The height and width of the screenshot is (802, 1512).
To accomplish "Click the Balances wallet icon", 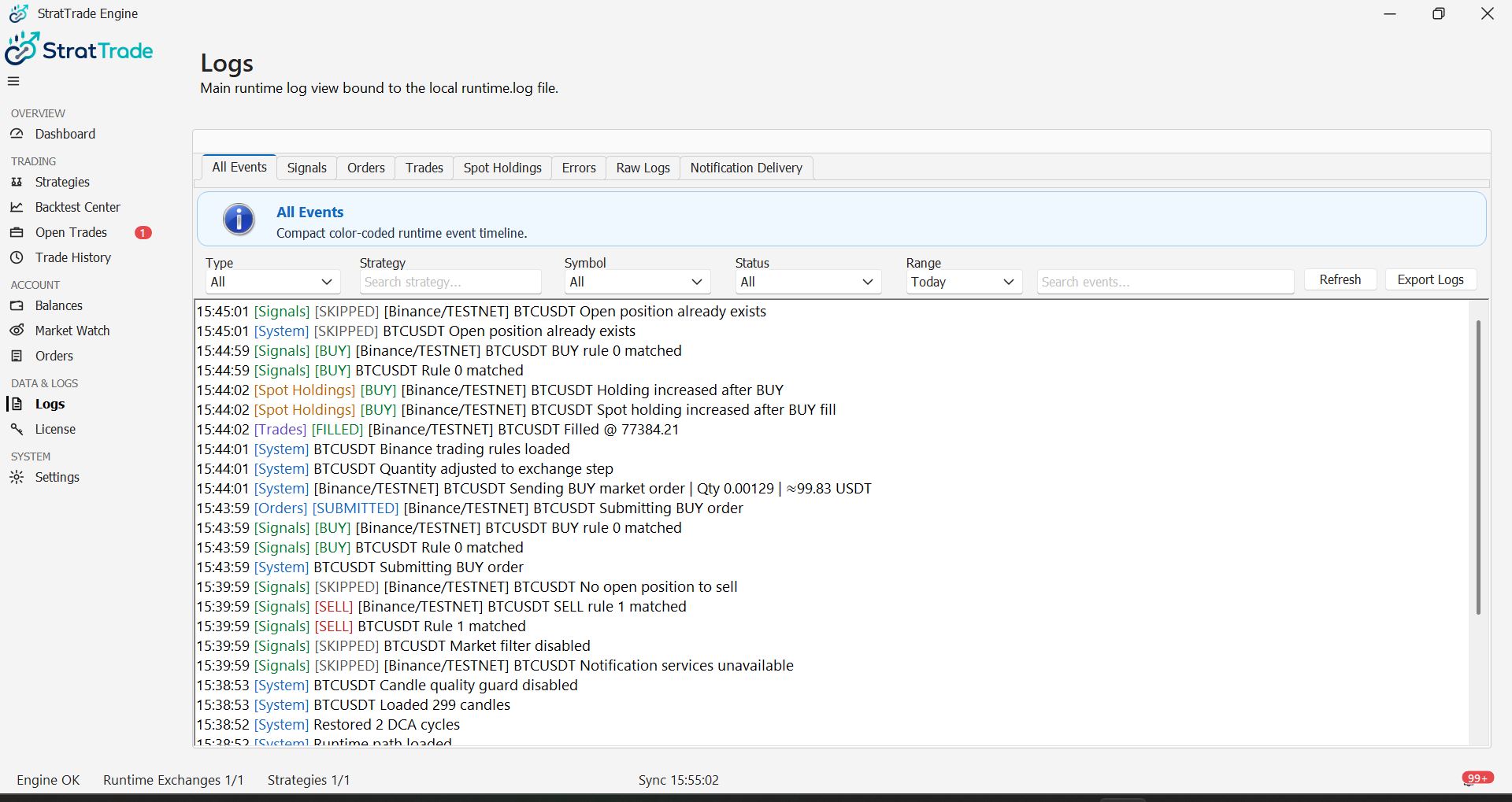I will [x=17, y=305].
